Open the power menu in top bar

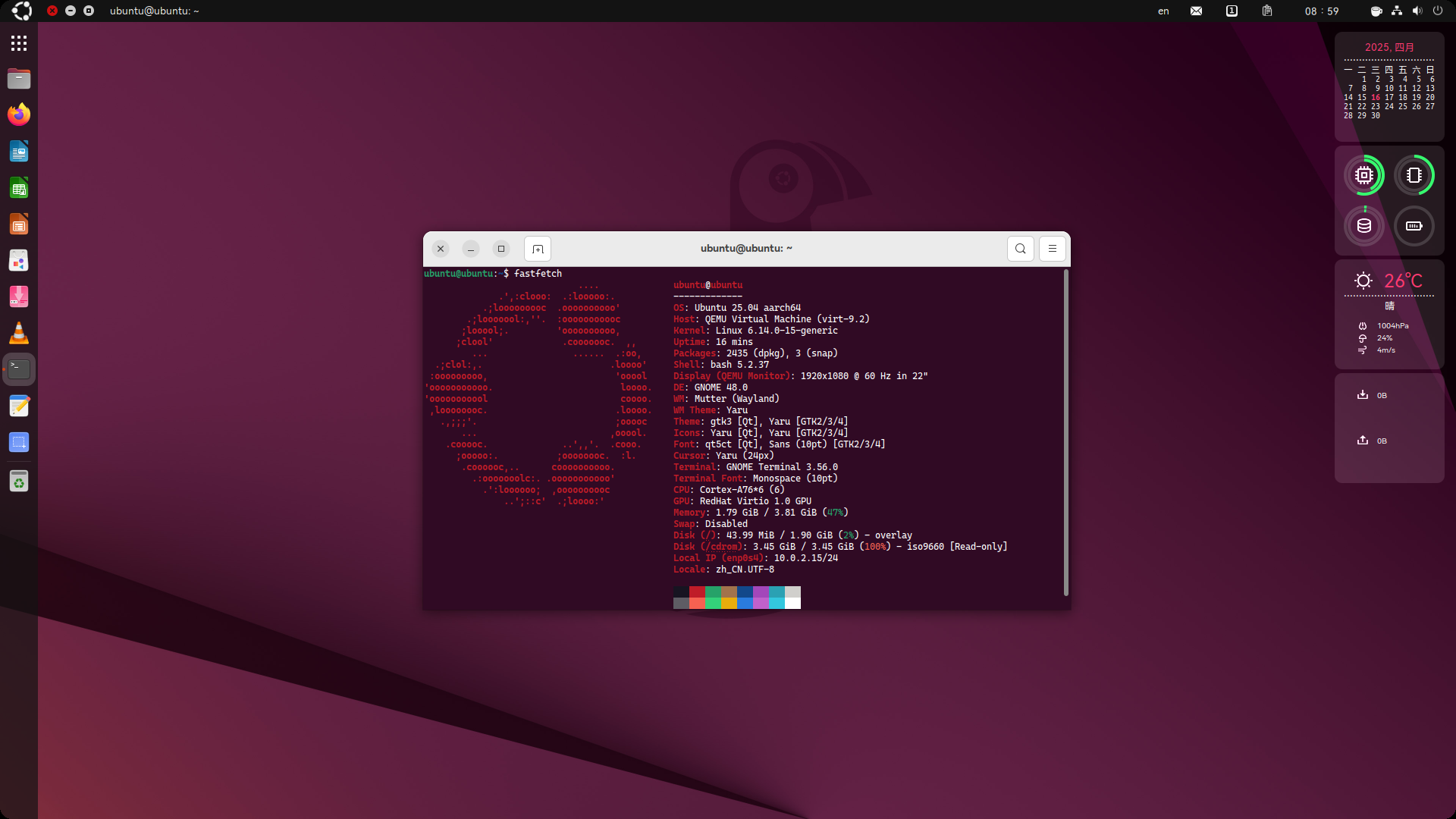1438,11
